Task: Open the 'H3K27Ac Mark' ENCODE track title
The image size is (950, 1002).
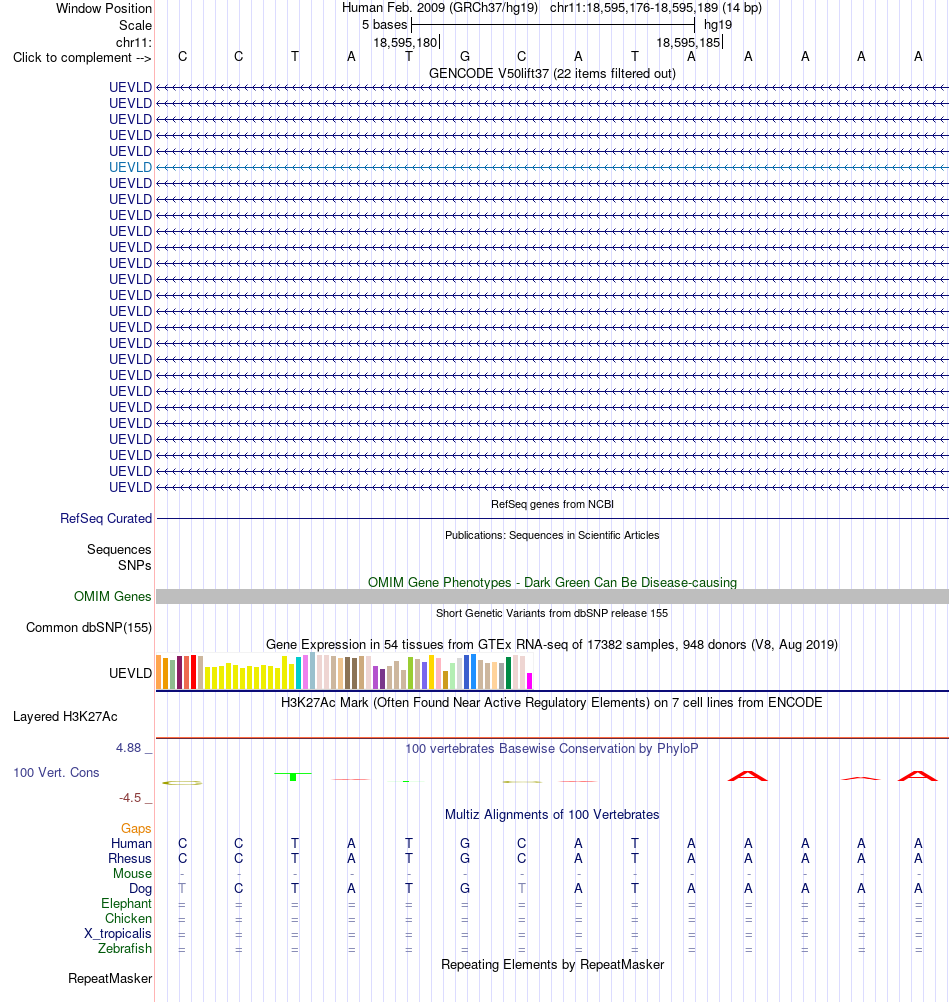Action: pos(552,703)
